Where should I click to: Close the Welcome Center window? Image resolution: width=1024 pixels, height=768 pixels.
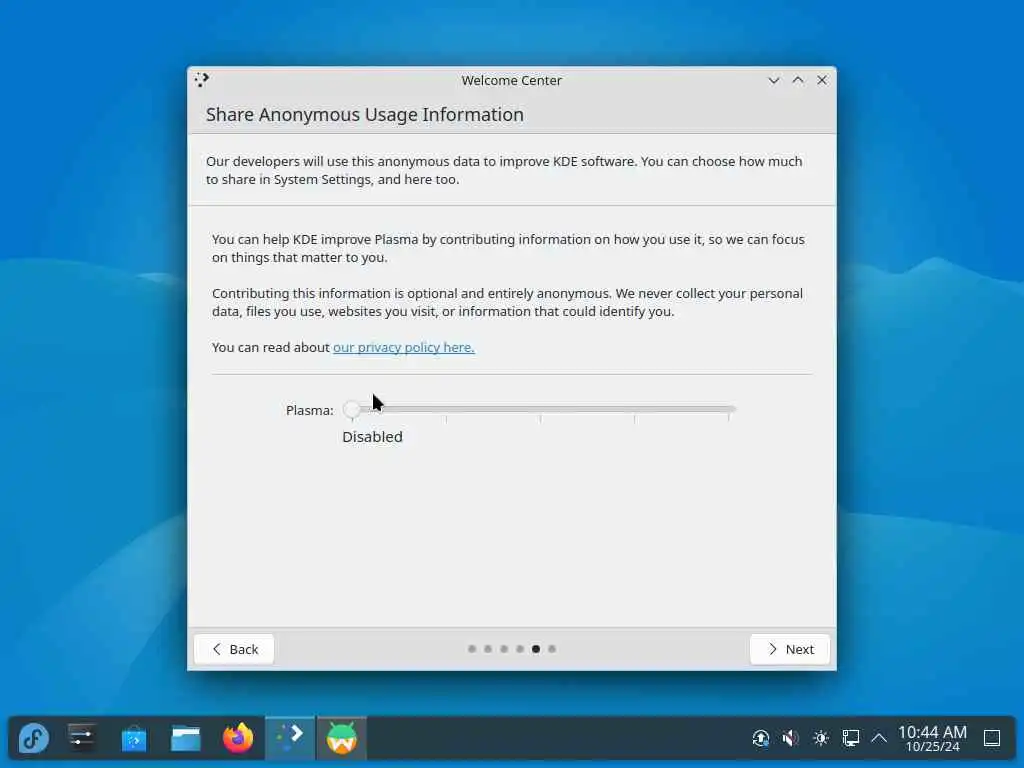(x=822, y=80)
